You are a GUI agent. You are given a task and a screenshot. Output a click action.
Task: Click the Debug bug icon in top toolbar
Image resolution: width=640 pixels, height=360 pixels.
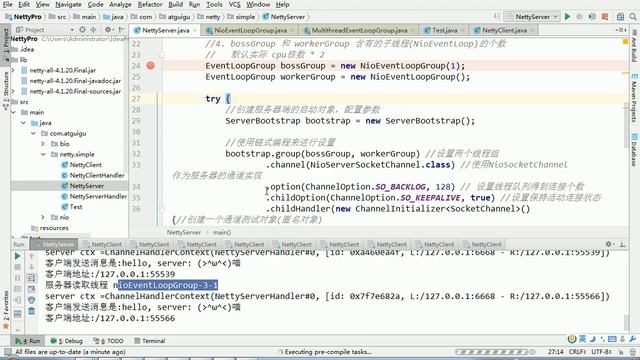(580, 17)
